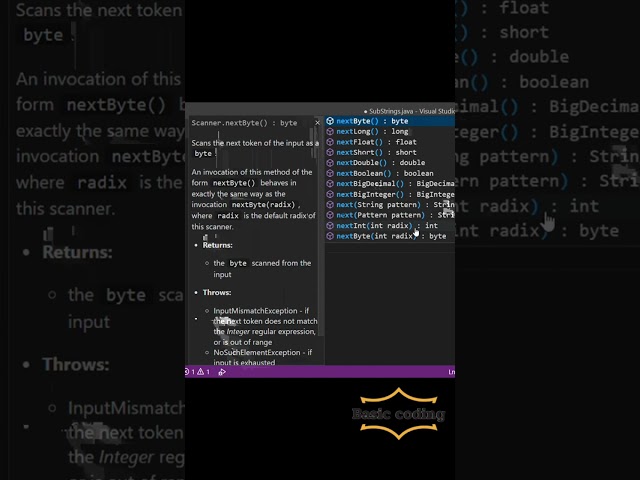Click method icon beside nextLong()

330,131
